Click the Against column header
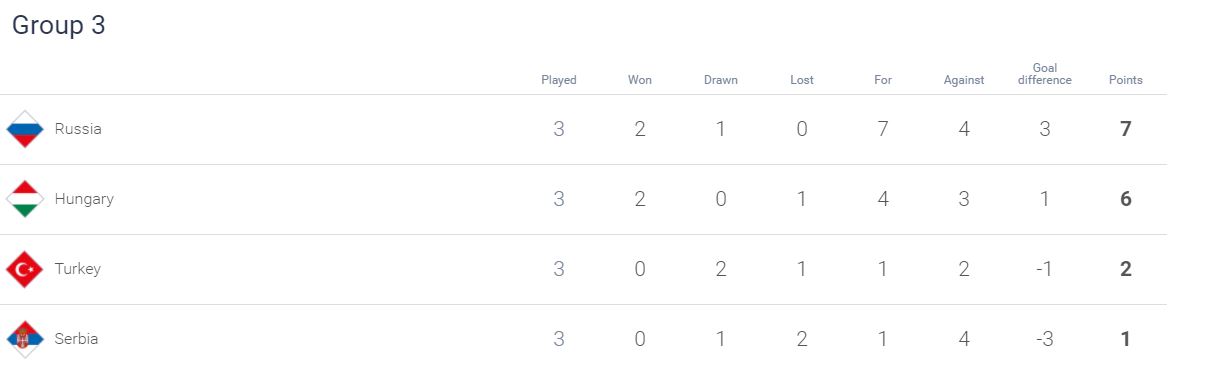Screen dimensions: 1210x377 pyautogui.click(x=964, y=80)
